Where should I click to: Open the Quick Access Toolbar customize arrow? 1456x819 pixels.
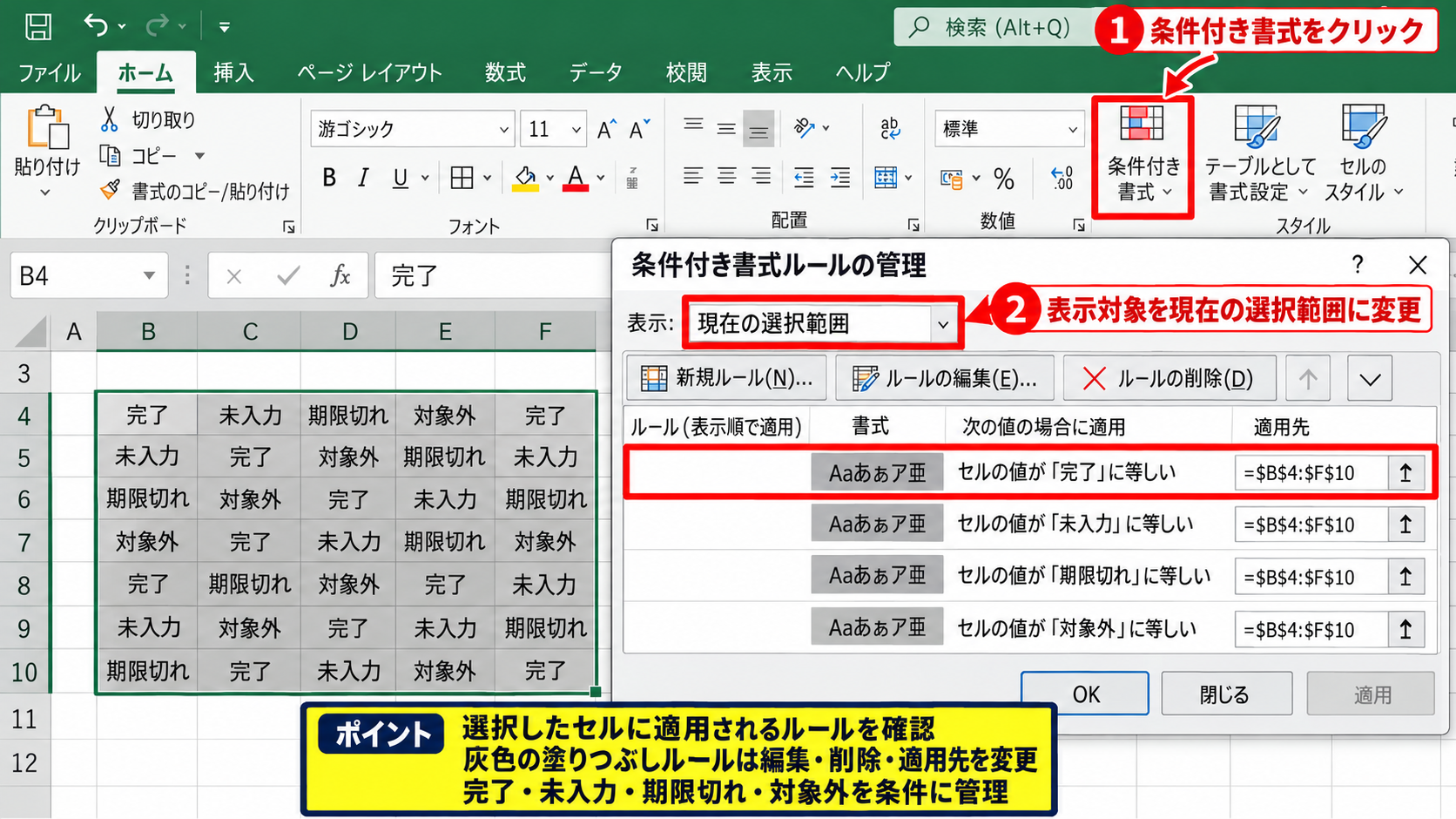[224, 27]
